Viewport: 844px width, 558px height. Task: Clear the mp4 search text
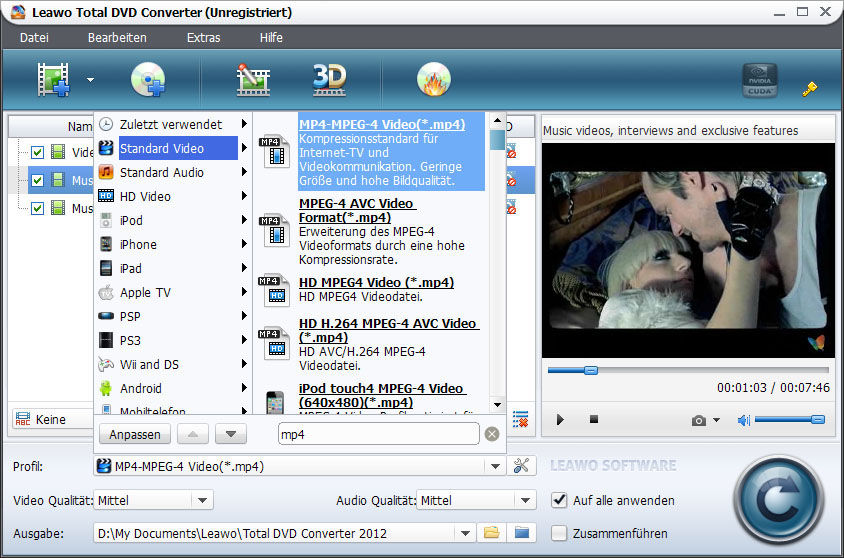tap(491, 434)
